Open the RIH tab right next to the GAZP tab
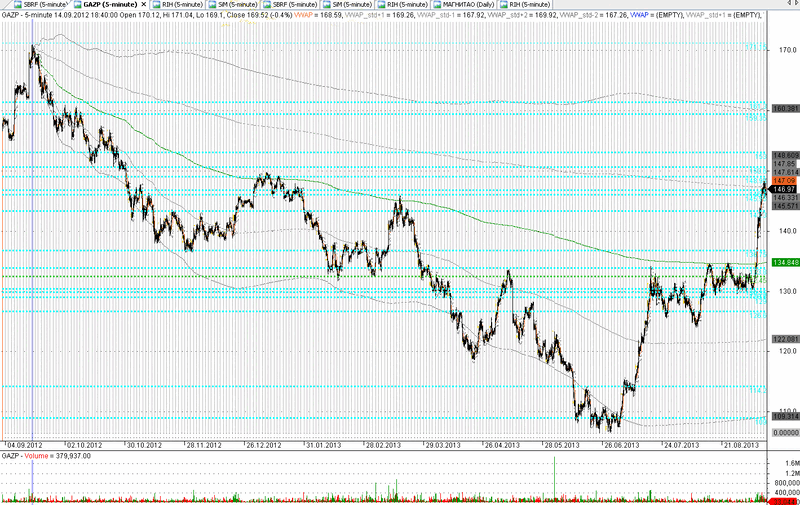This screenshot has height=505, width=800. click(178, 5)
